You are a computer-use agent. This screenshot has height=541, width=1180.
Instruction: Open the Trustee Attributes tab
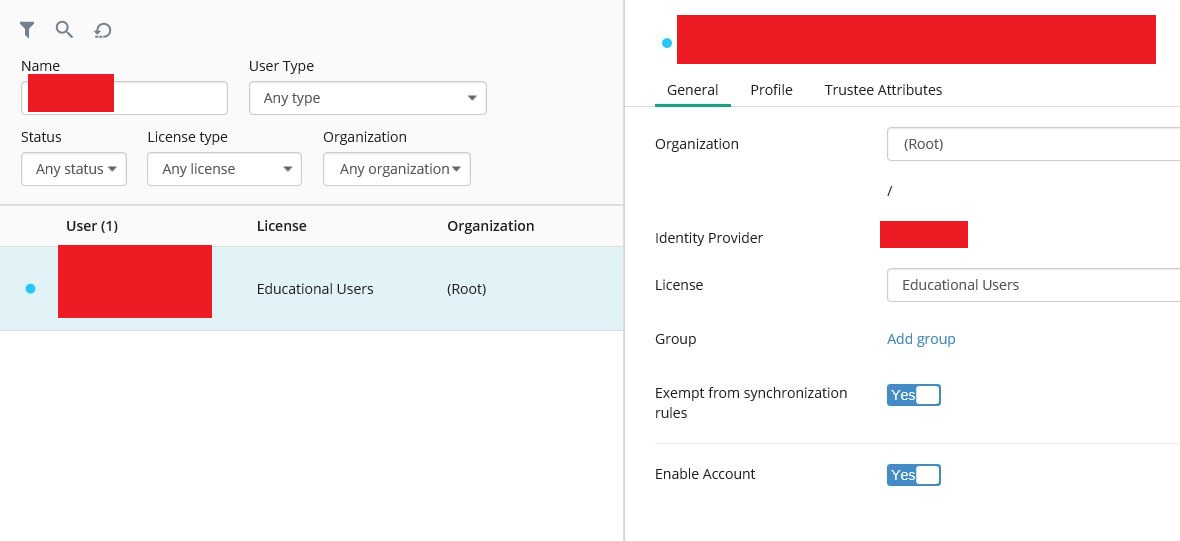pos(883,90)
